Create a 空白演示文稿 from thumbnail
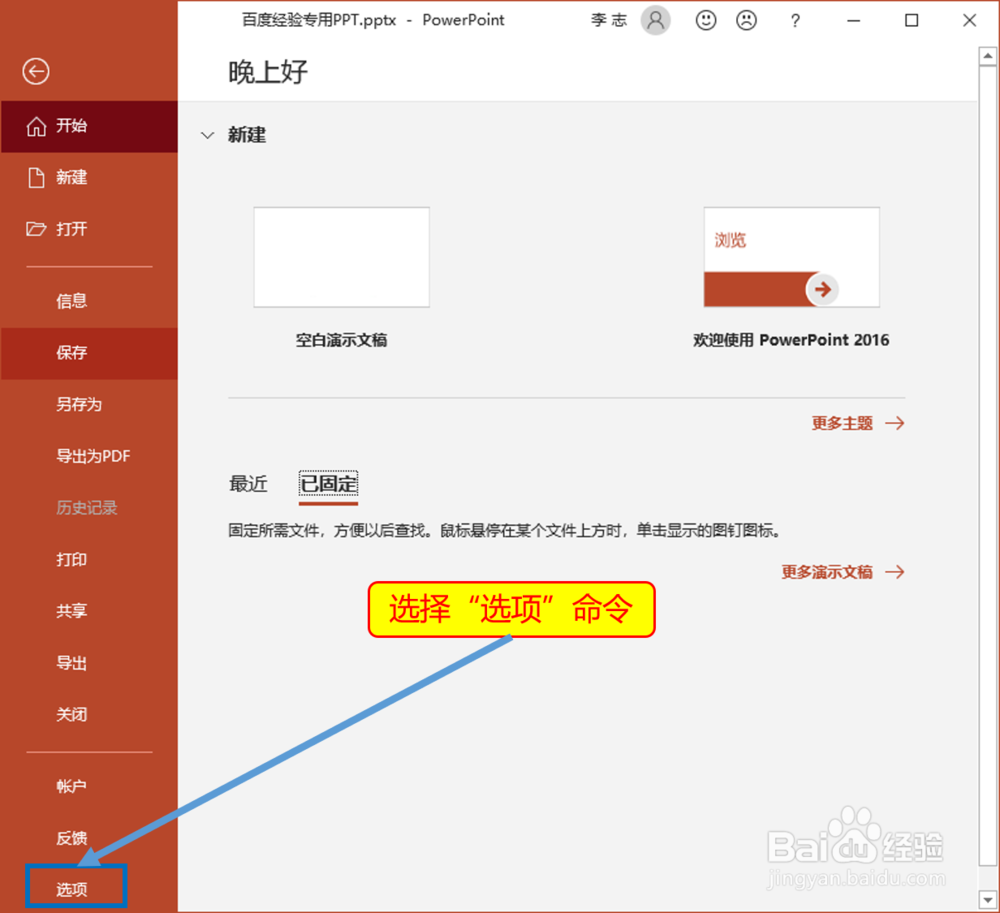 (x=342, y=257)
